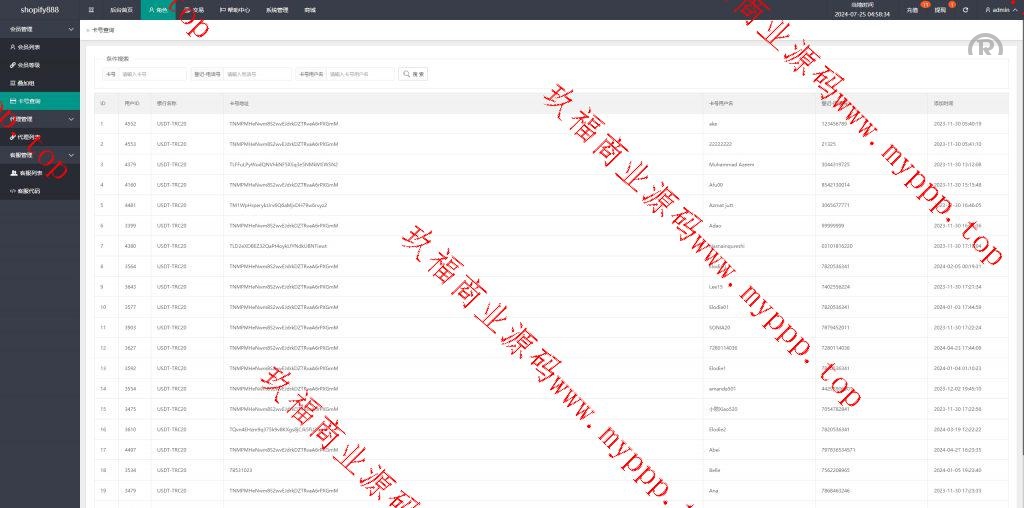The height and width of the screenshot is (508, 1024).
Task: Open 客服列表 in the sidebar
Action: pyautogui.click(x=29, y=173)
